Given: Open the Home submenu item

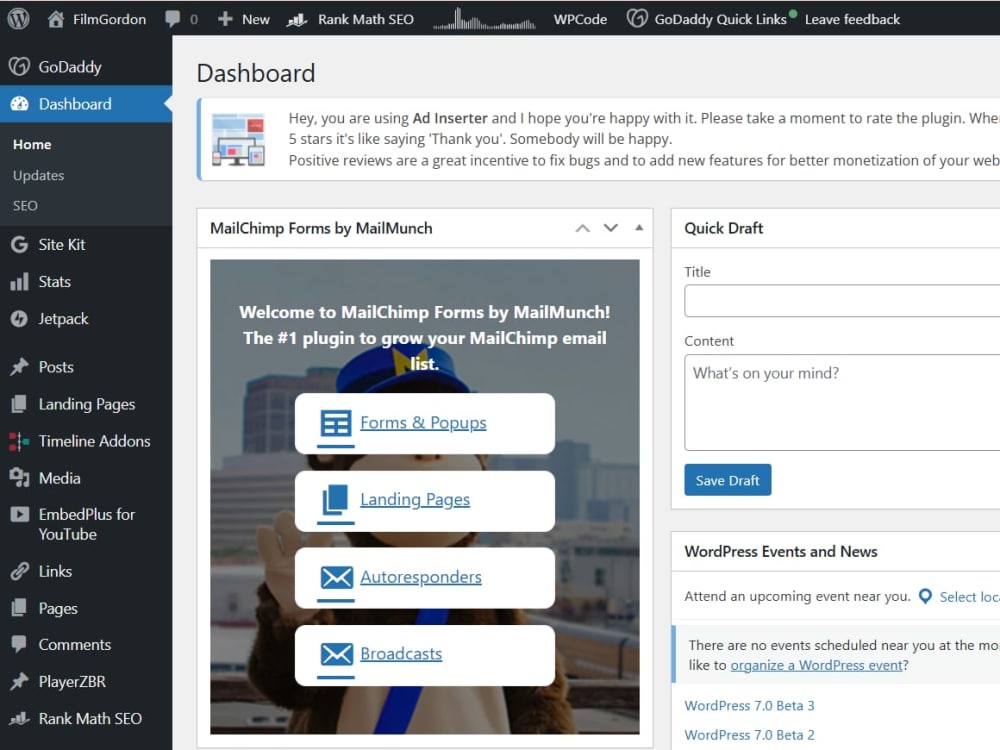Looking at the screenshot, I should pos(32,145).
